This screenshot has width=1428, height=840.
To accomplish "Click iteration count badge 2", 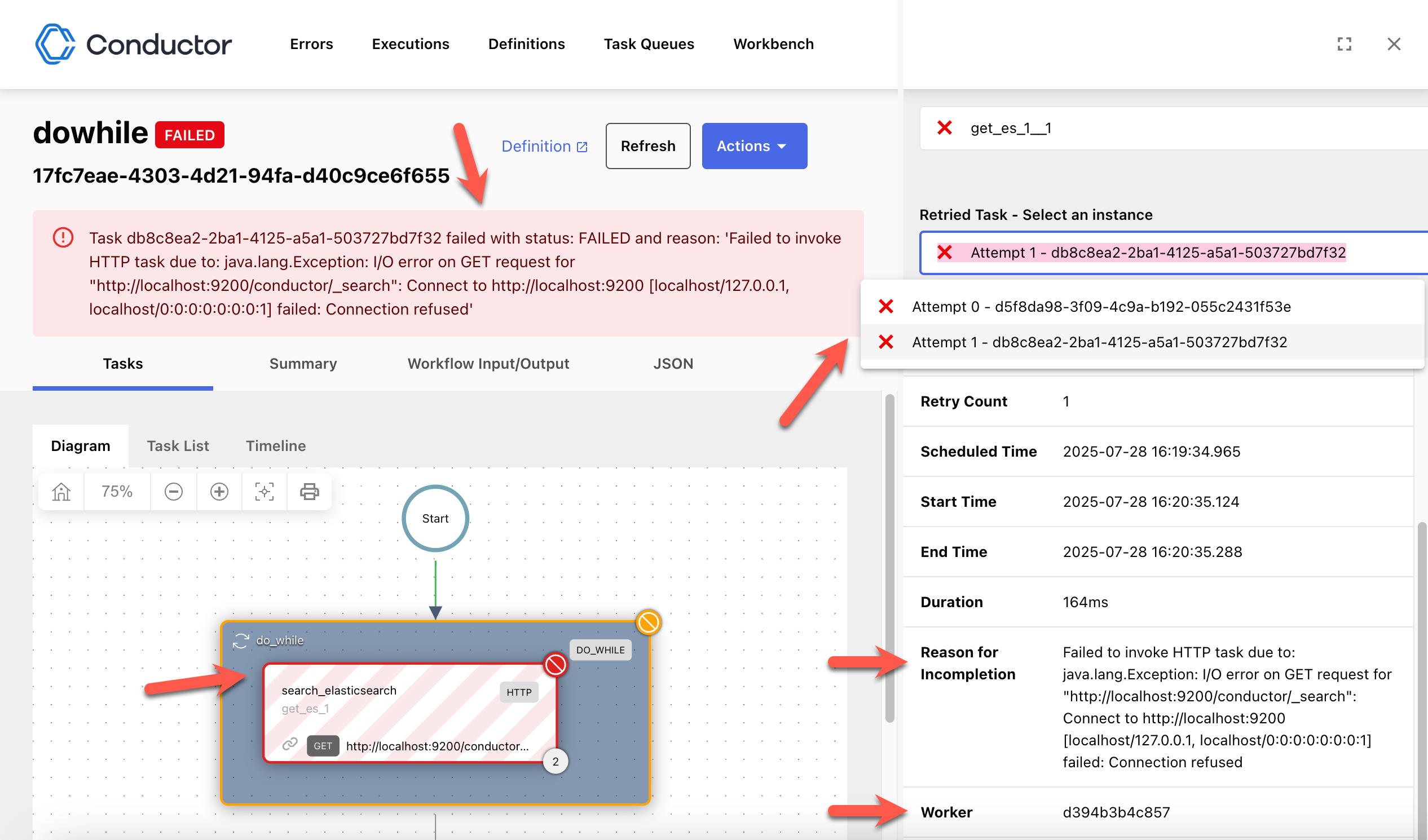I will click(556, 762).
